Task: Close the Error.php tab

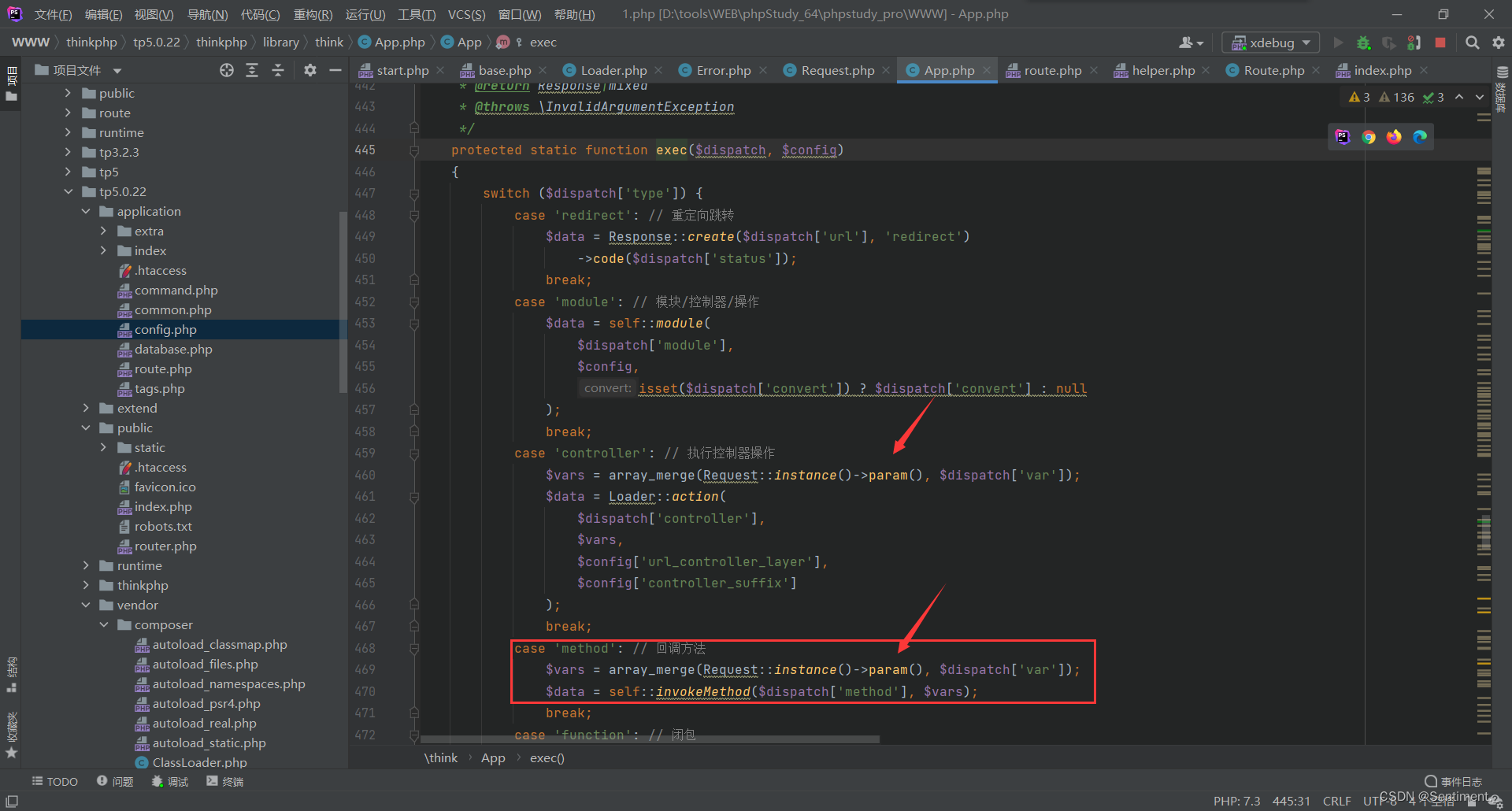Action: [x=763, y=70]
